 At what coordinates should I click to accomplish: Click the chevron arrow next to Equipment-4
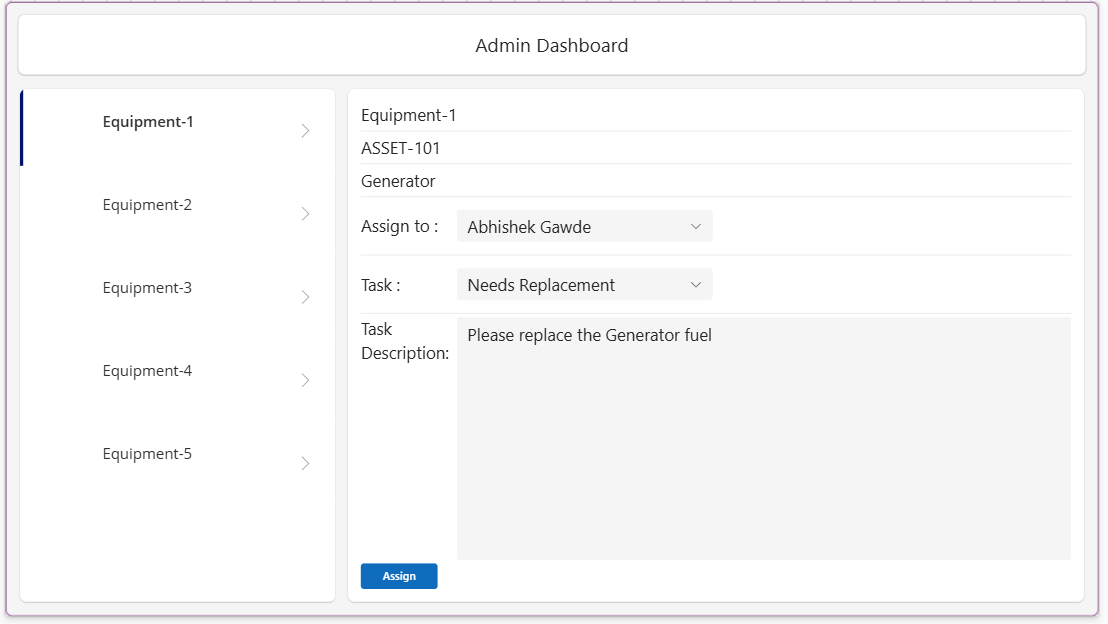click(305, 379)
